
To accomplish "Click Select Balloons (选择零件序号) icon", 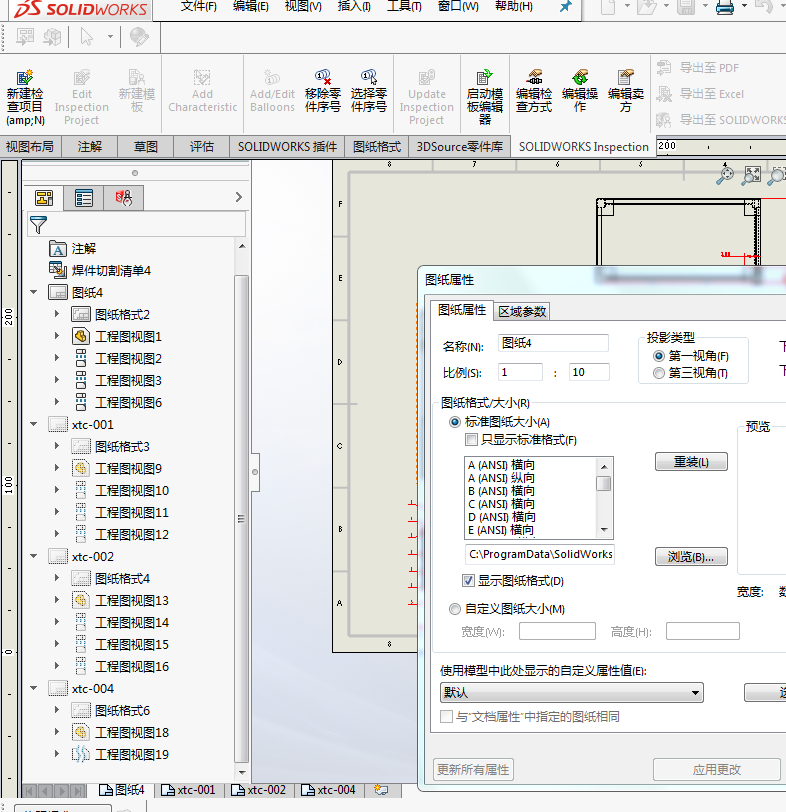I will pyautogui.click(x=369, y=77).
